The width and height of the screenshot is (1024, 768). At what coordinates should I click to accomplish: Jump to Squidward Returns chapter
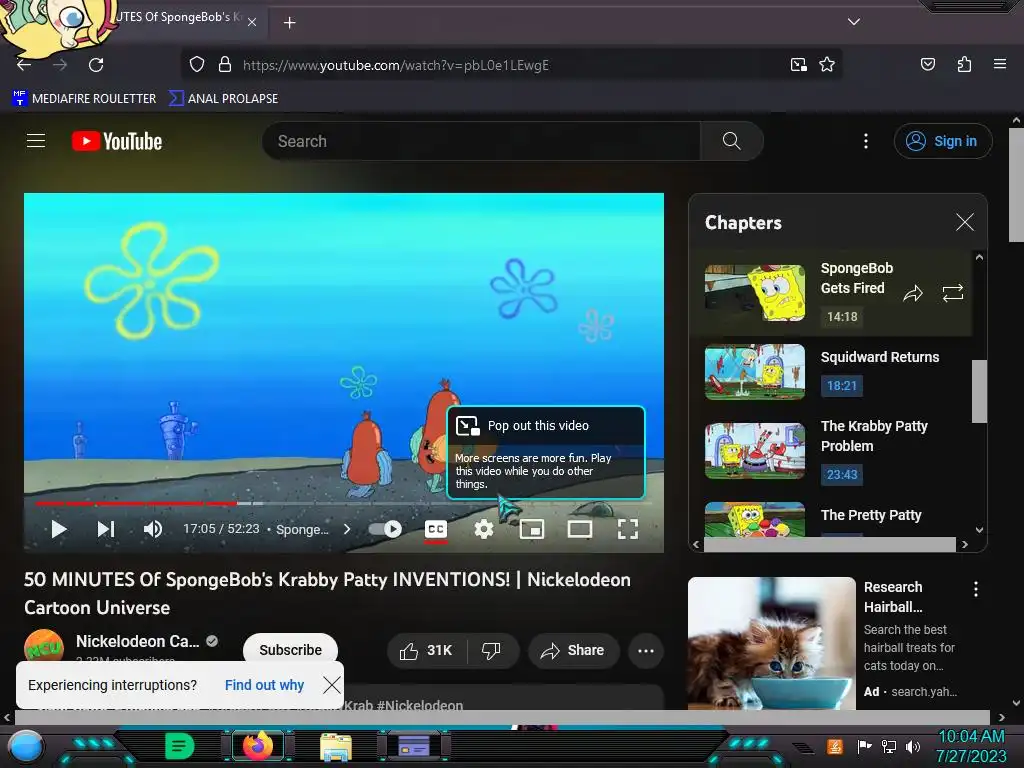880,357
